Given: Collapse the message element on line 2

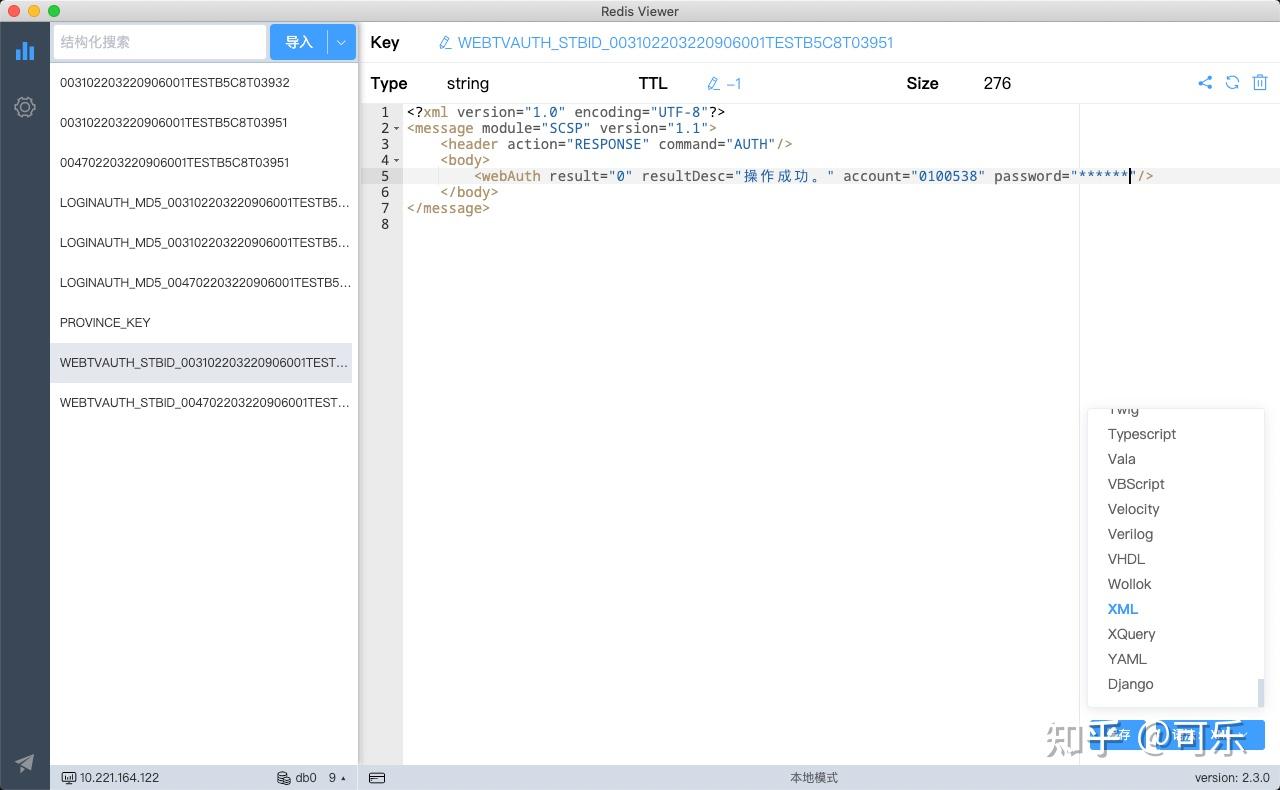Looking at the screenshot, I should click(396, 128).
